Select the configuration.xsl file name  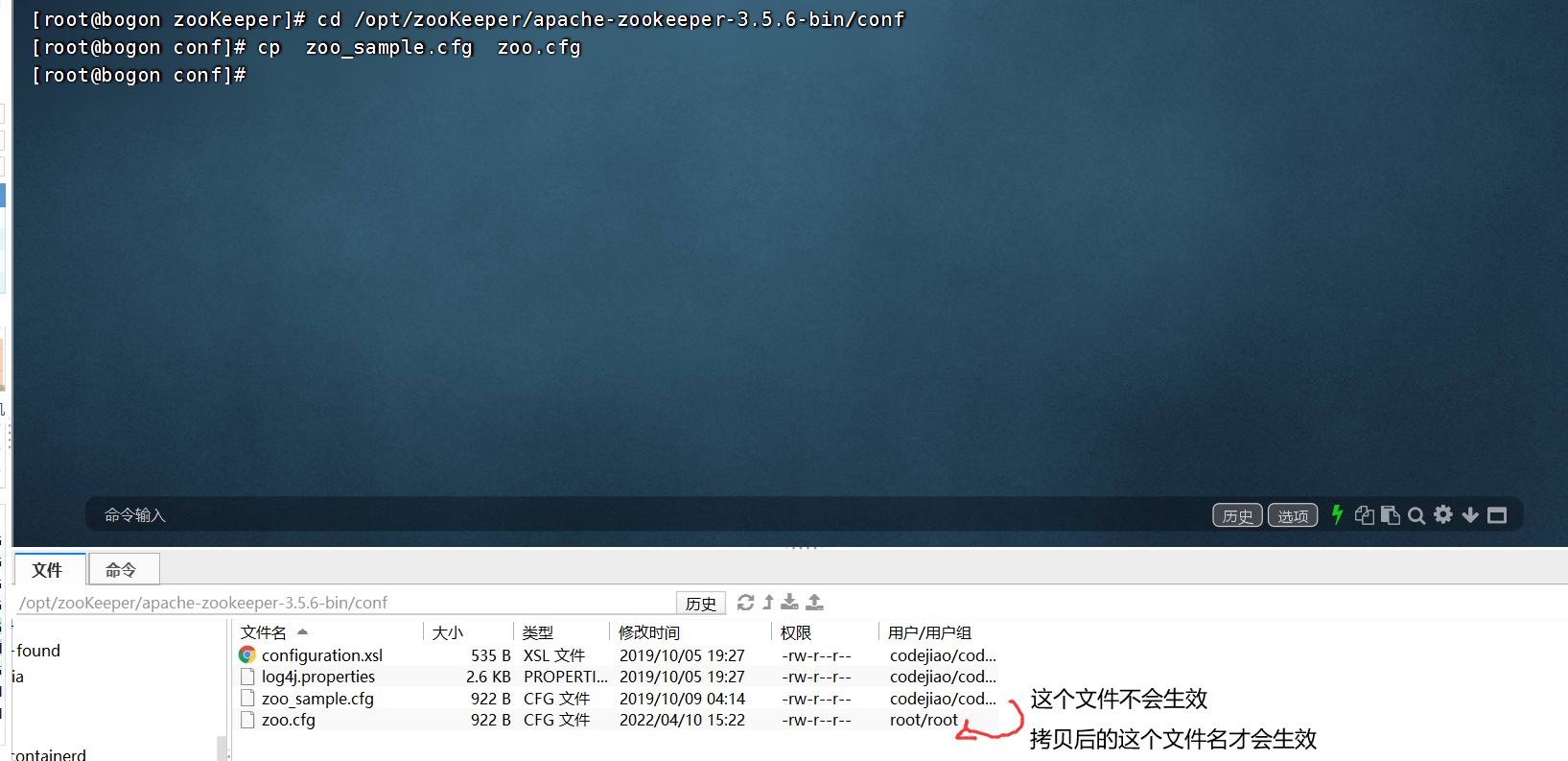pyautogui.click(x=322, y=655)
